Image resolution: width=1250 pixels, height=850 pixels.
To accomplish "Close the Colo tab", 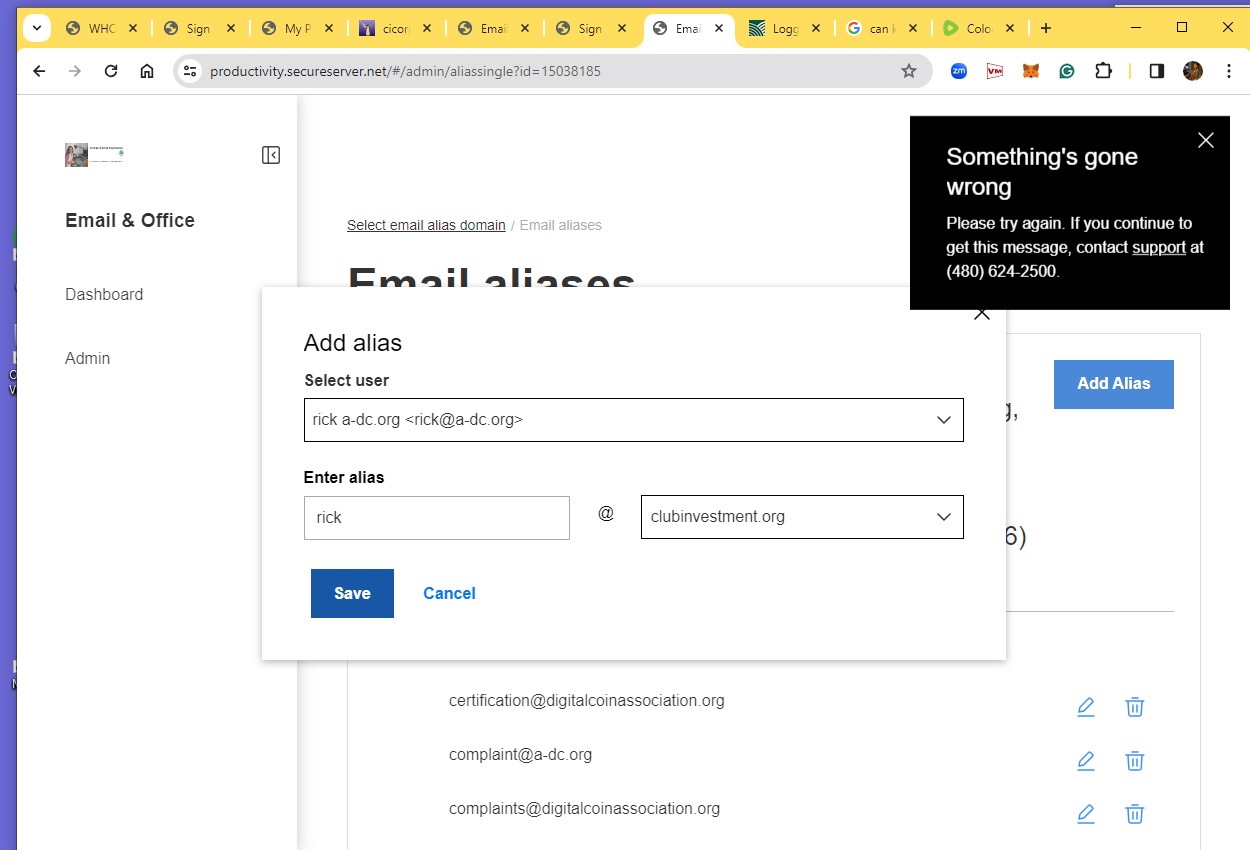I will coord(1010,28).
